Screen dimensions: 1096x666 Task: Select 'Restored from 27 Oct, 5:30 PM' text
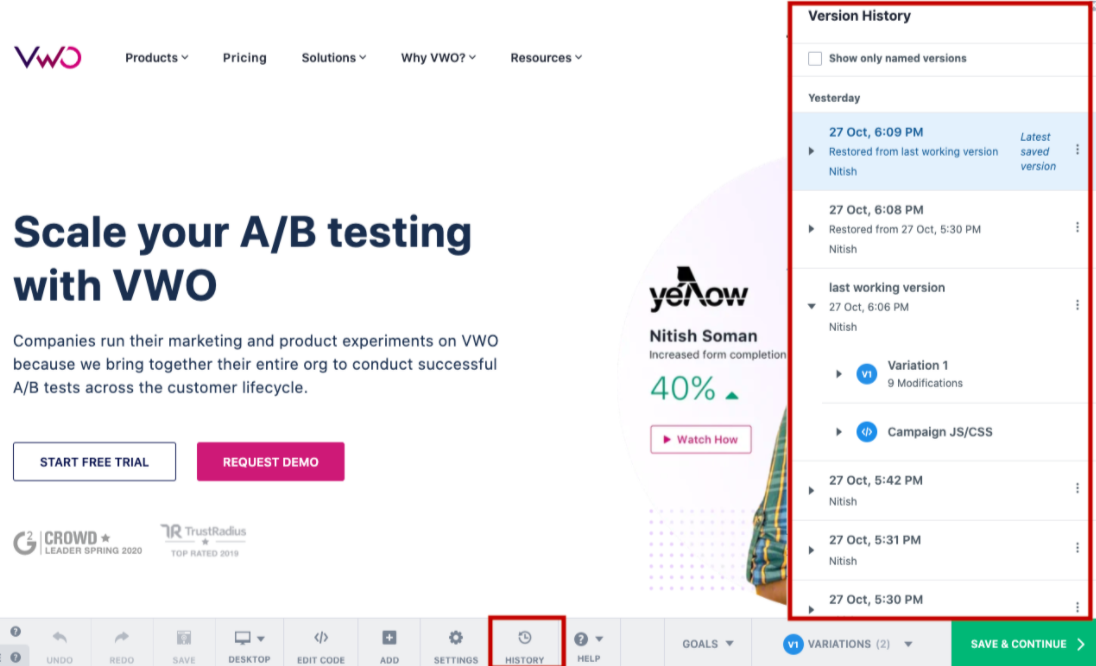pos(904,229)
